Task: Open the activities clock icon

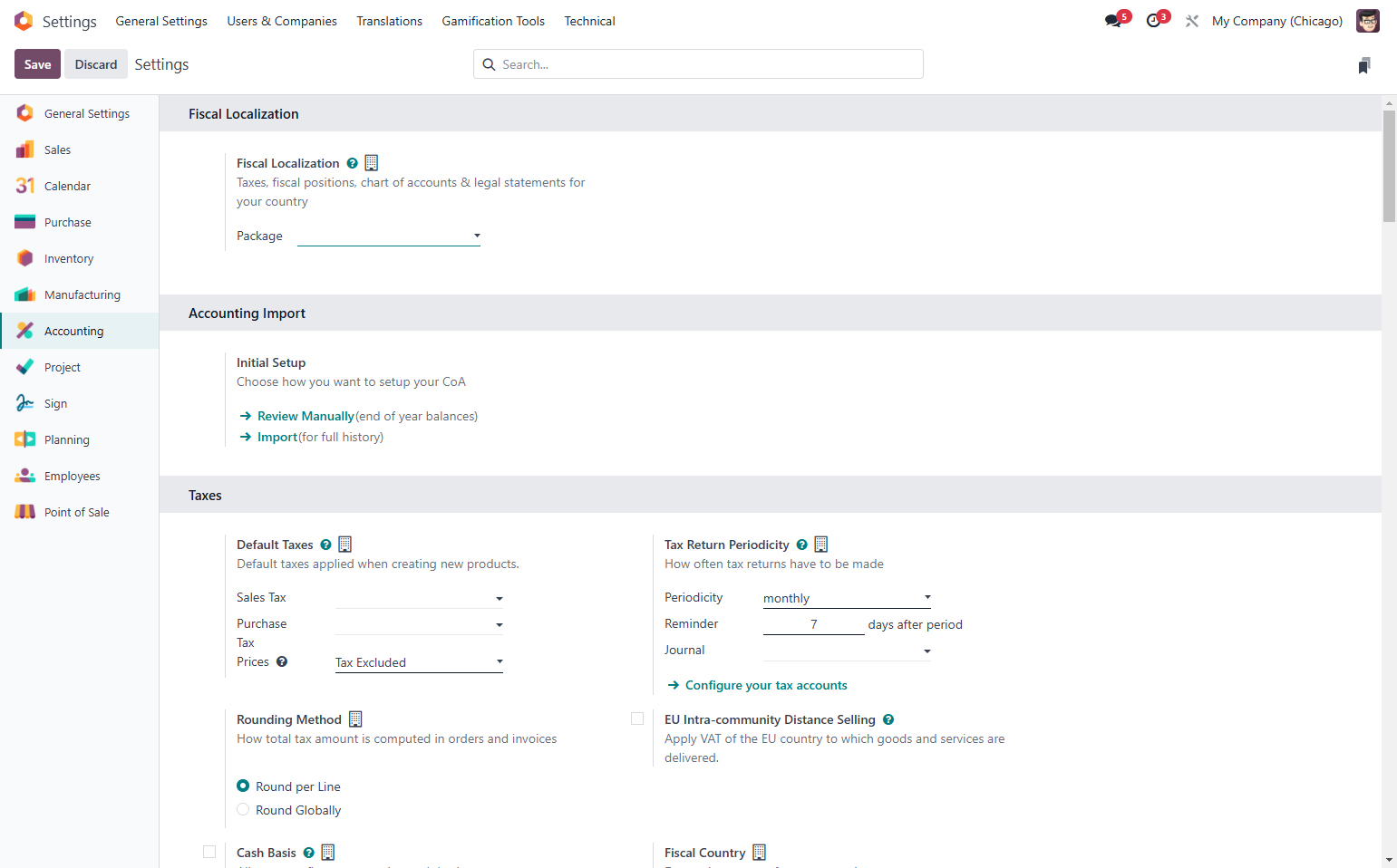Action: [1153, 21]
